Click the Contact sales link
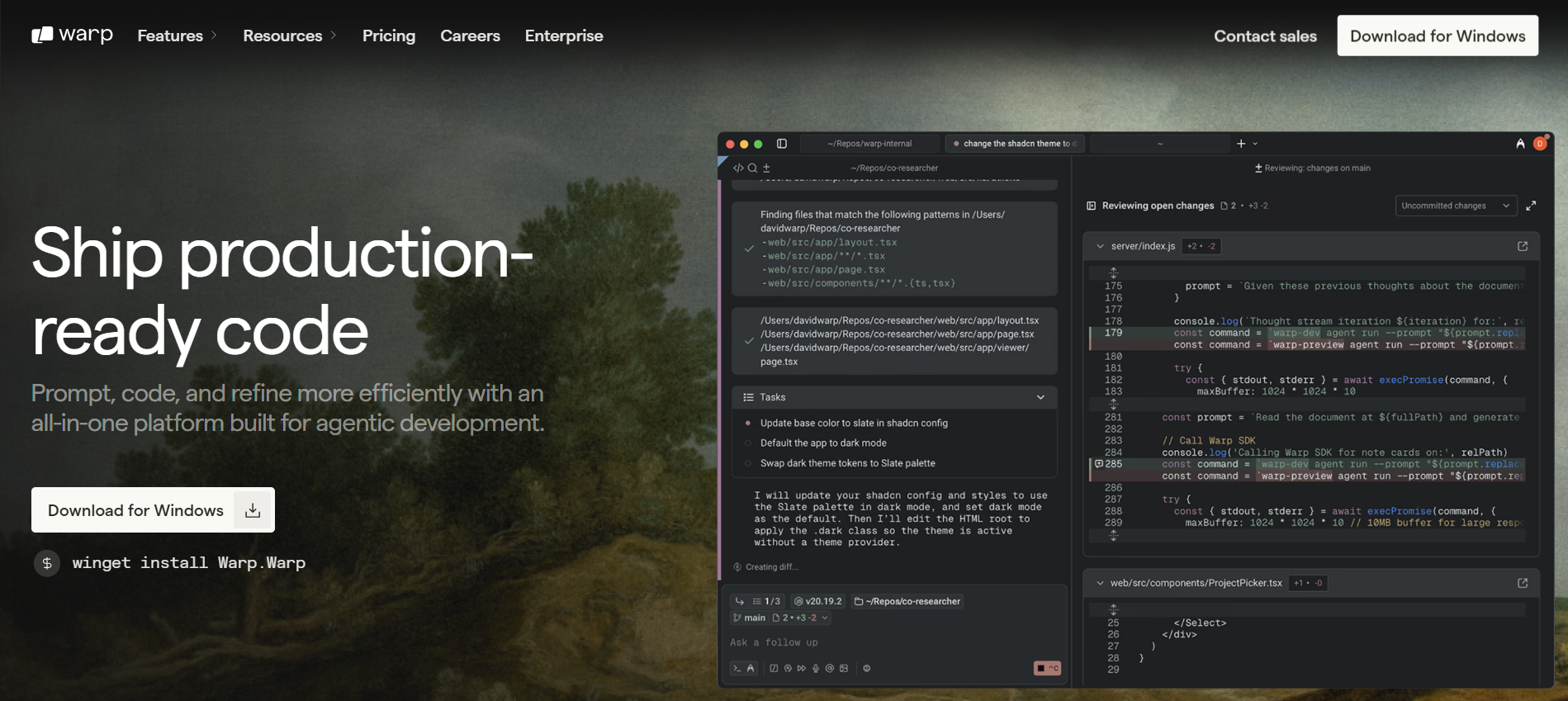This screenshot has width=1568, height=701. click(x=1265, y=36)
